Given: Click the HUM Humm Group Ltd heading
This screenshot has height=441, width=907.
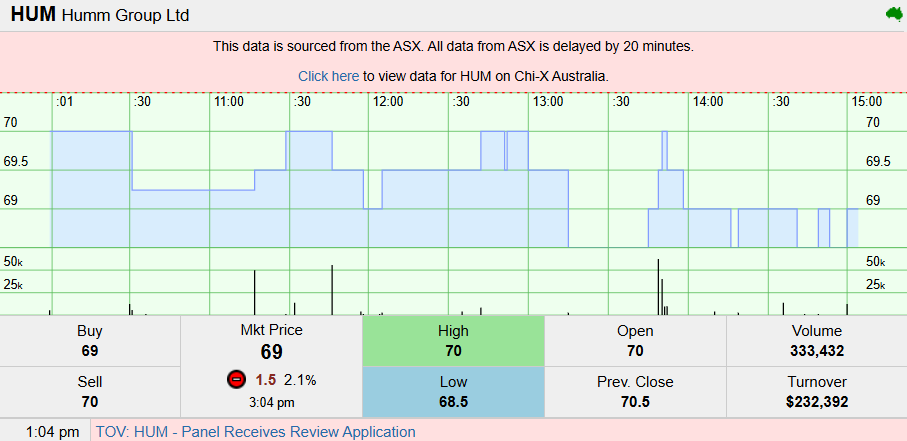Looking at the screenshot, I should click(100, 16).
